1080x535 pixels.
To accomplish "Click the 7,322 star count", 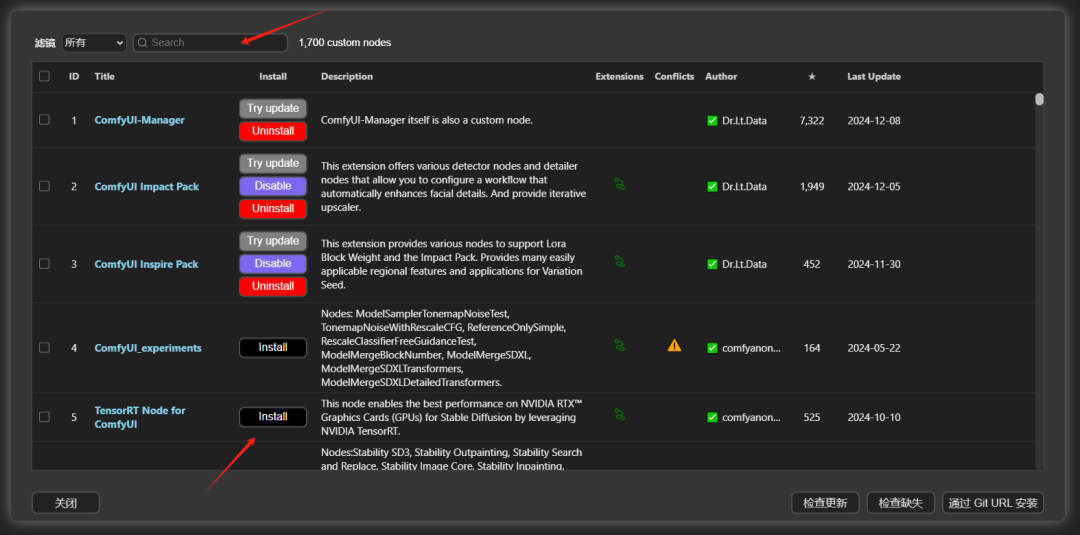I will click(812, 120).
